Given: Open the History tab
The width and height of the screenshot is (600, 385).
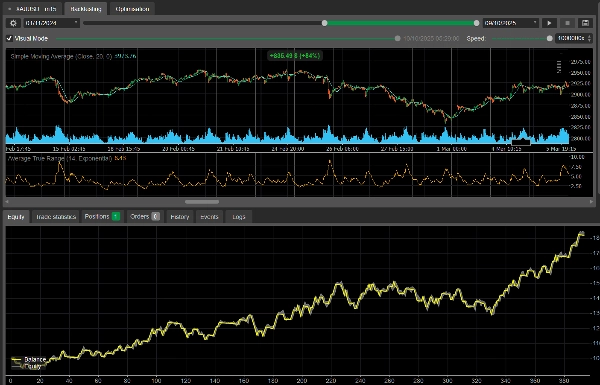Looking at the screenshot, I should [x=179, y=217].
